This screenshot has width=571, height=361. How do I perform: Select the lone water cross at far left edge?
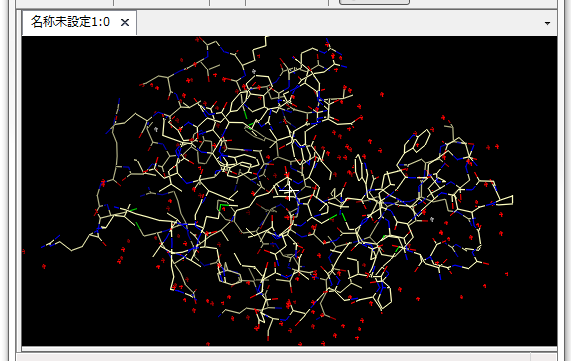tap(24, 251)
